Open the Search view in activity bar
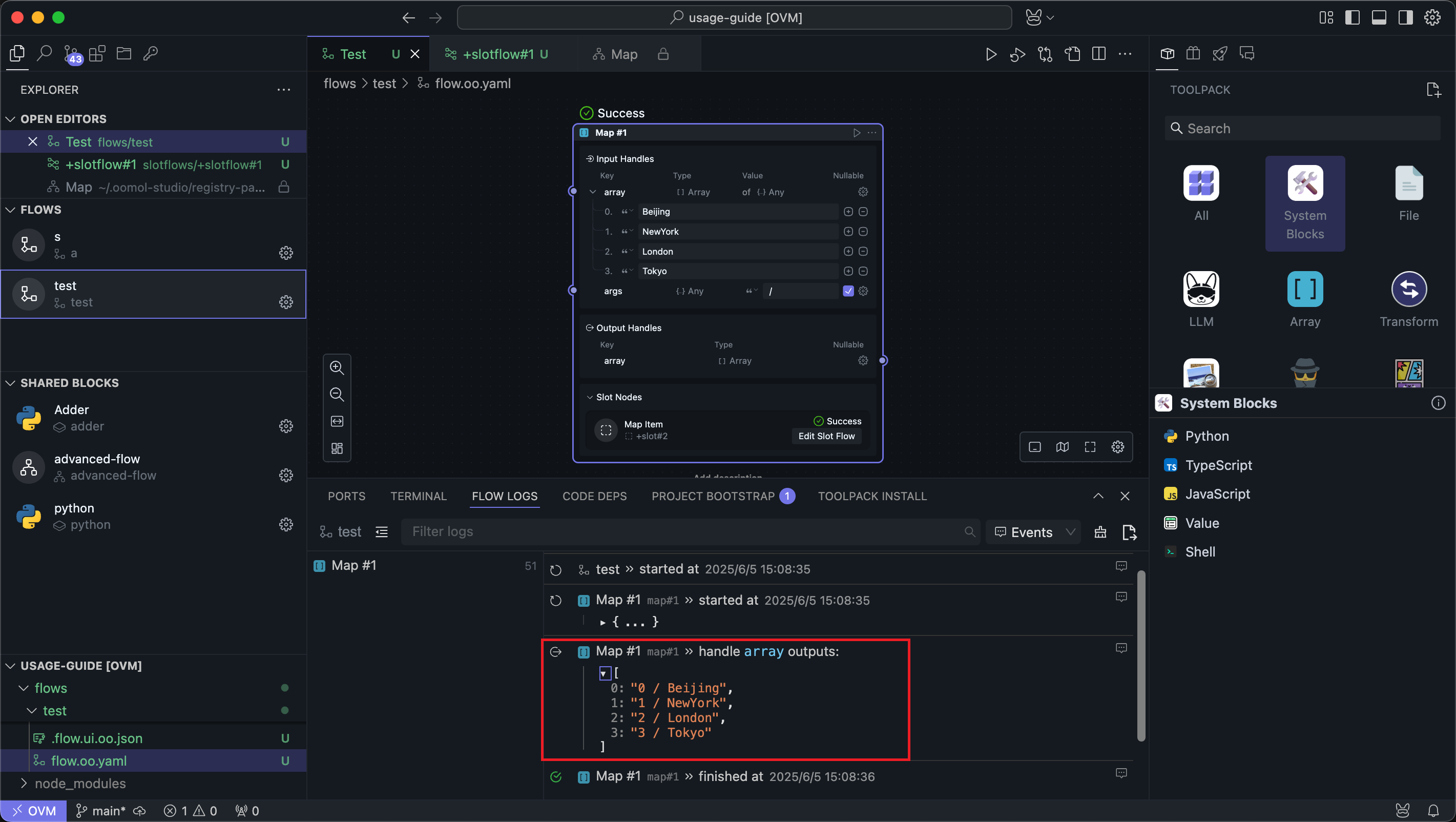 44,54
